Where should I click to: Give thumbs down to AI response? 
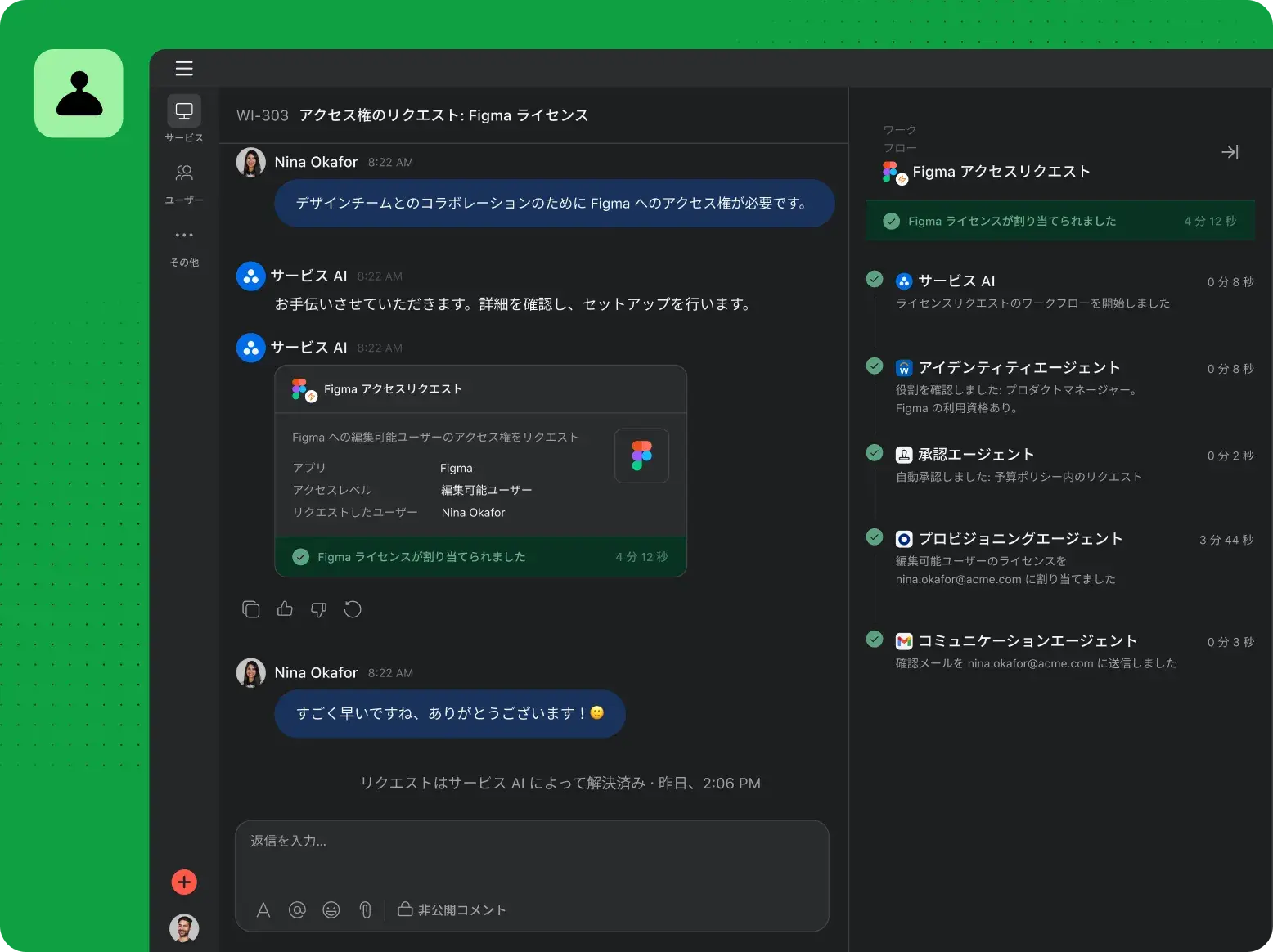click(x=319, y=609)
